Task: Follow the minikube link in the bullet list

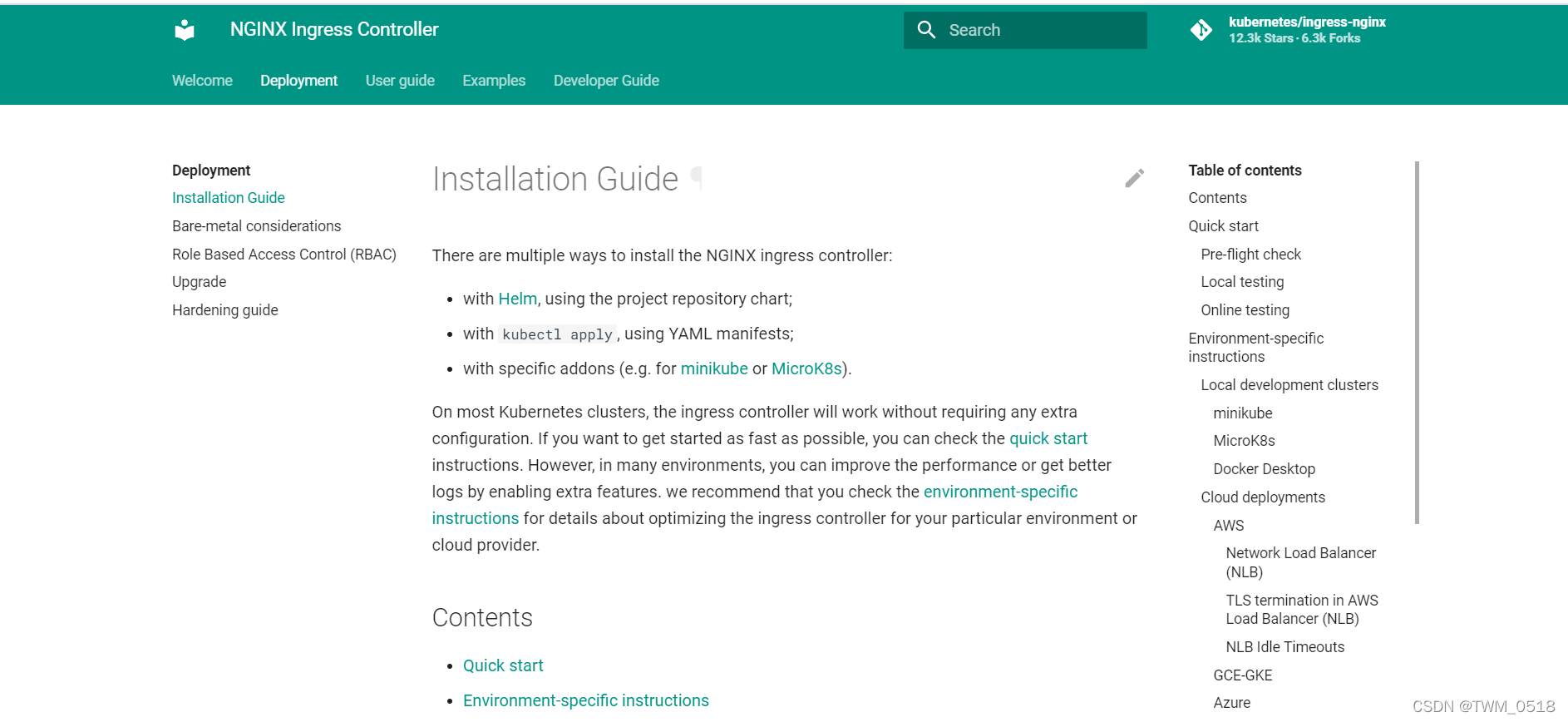Action: pyautogui.click(x=714, y=368)
